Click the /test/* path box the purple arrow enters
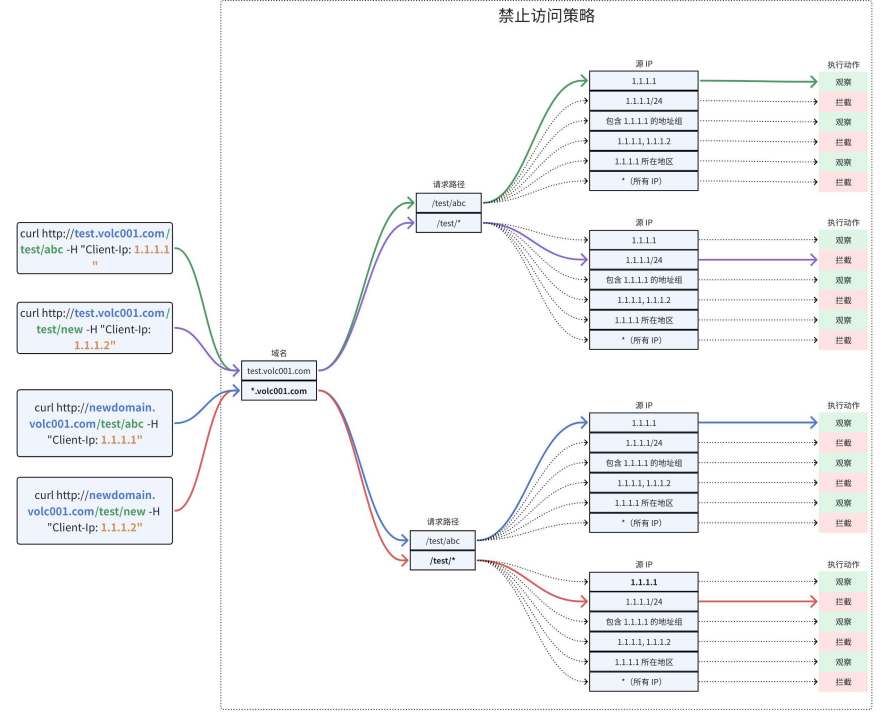 point(448,223)
